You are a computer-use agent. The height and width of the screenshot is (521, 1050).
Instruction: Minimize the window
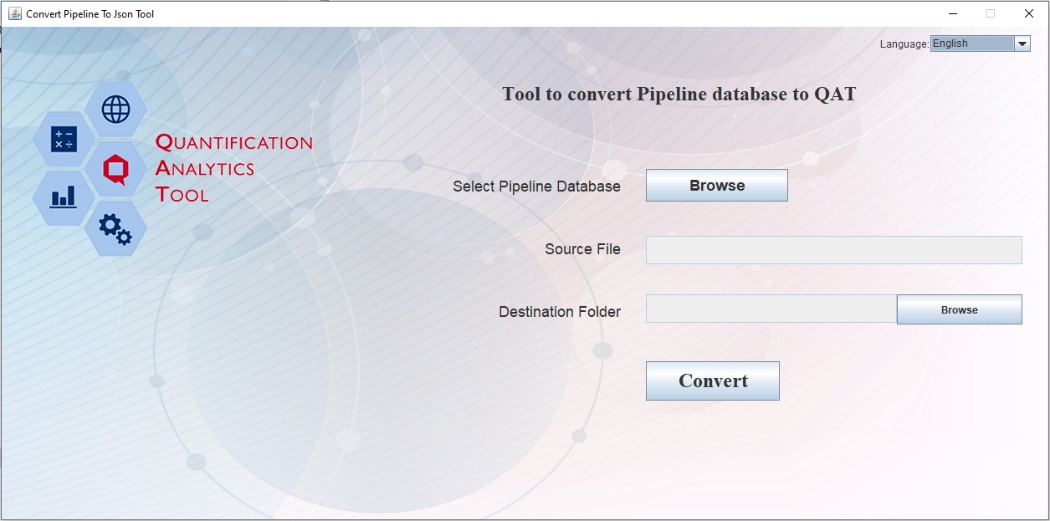click(953, 13)
